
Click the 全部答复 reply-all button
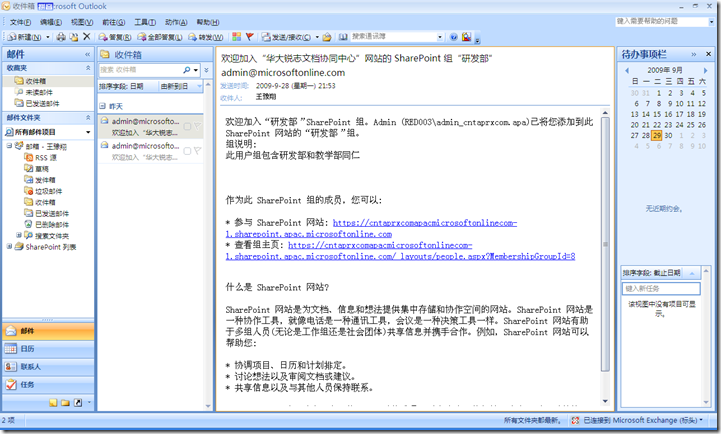coord(160,37)
